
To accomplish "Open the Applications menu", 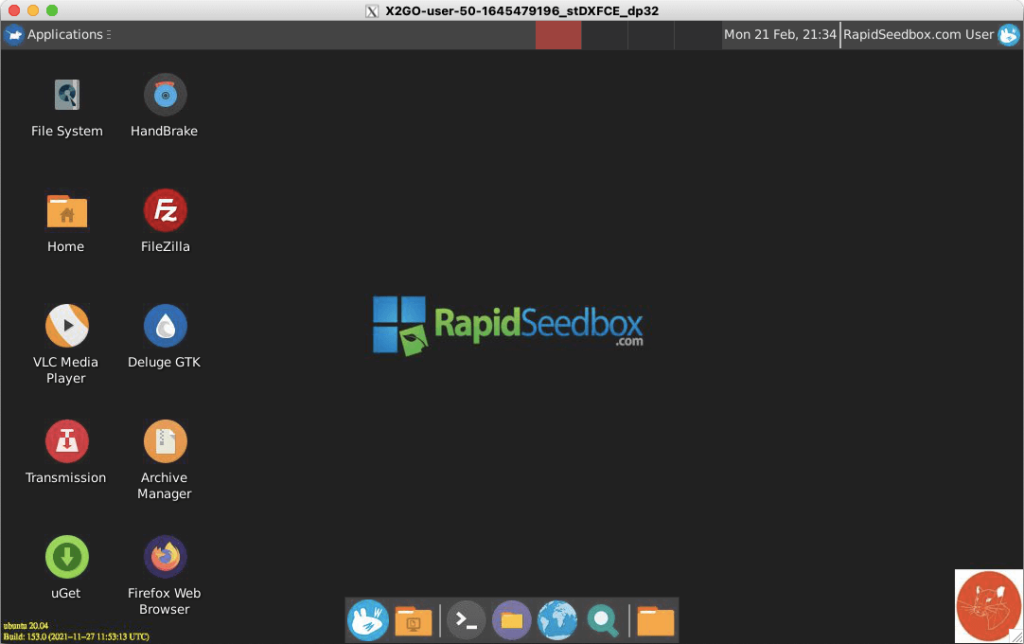I will [x=57, y=35].
